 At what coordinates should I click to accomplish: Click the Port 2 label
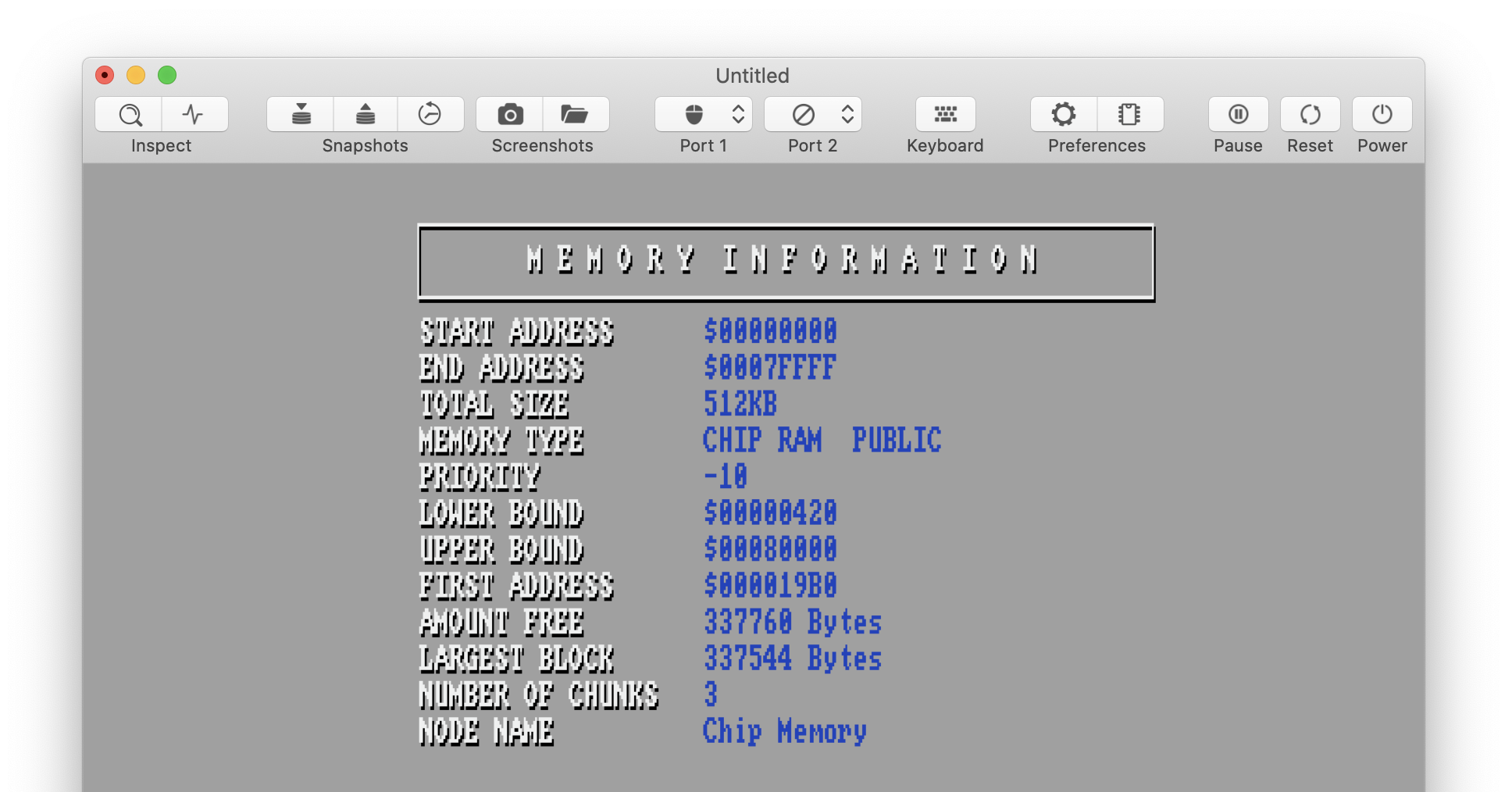(x=812, y=146)
